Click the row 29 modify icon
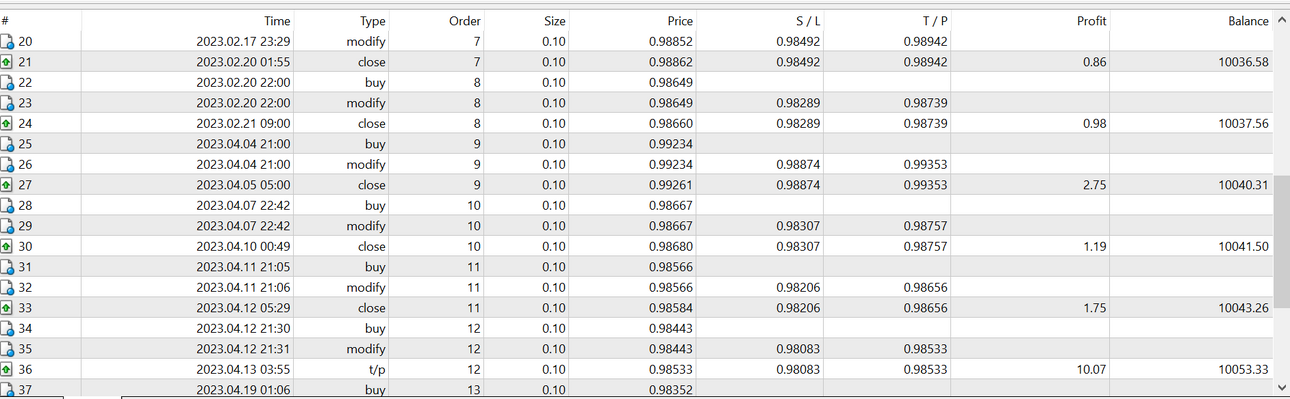This screenshot has height=399, width=1290. pyautogui.click(x=8, y=226)
